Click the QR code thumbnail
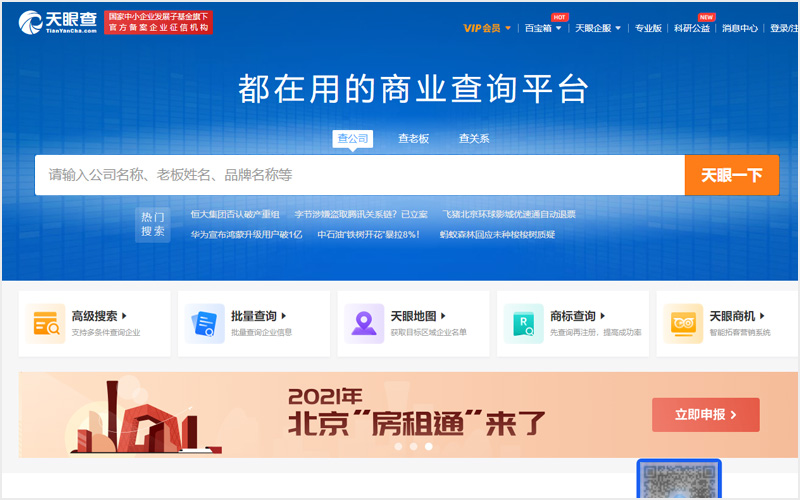 679,480
